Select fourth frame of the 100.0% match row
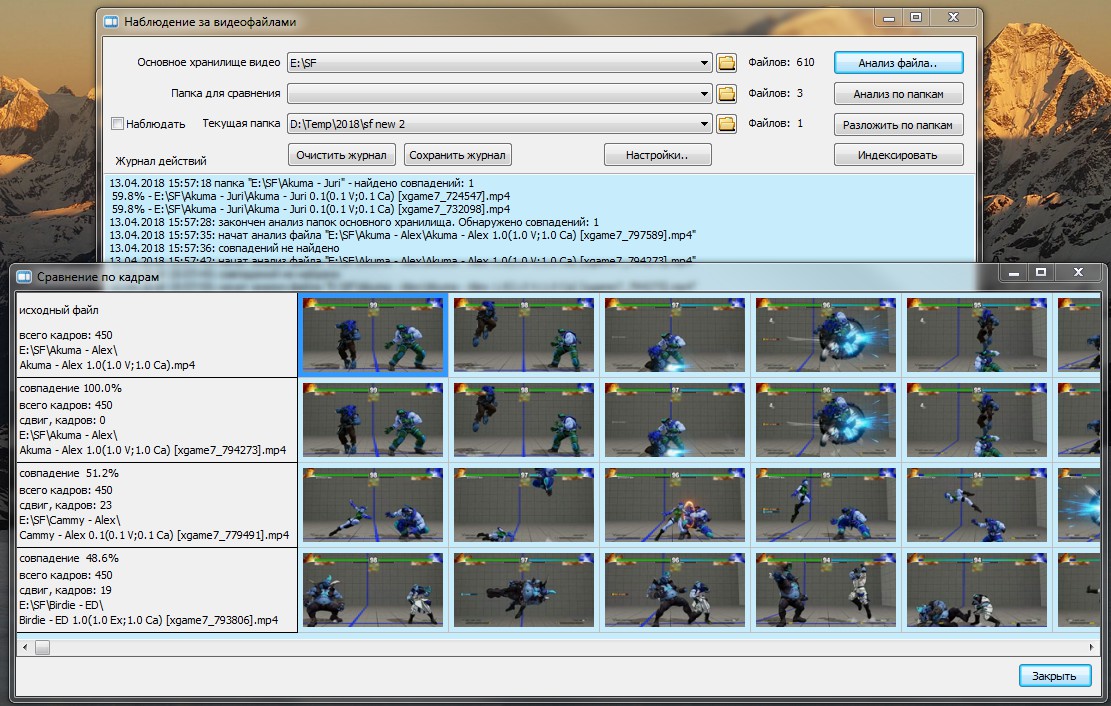This screenshot has height=706, width=1111. coord(825,420)
